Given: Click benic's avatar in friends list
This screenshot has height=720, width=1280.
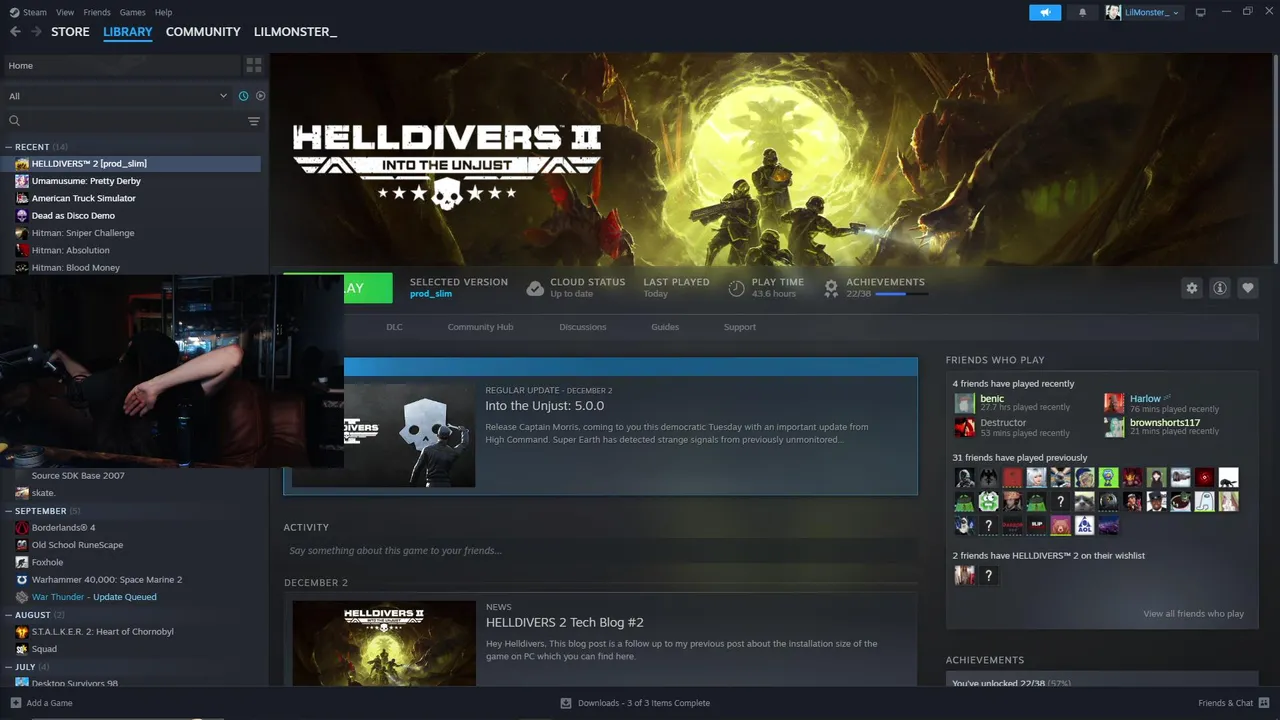Looking at the screenshot, I should (964, 403).
